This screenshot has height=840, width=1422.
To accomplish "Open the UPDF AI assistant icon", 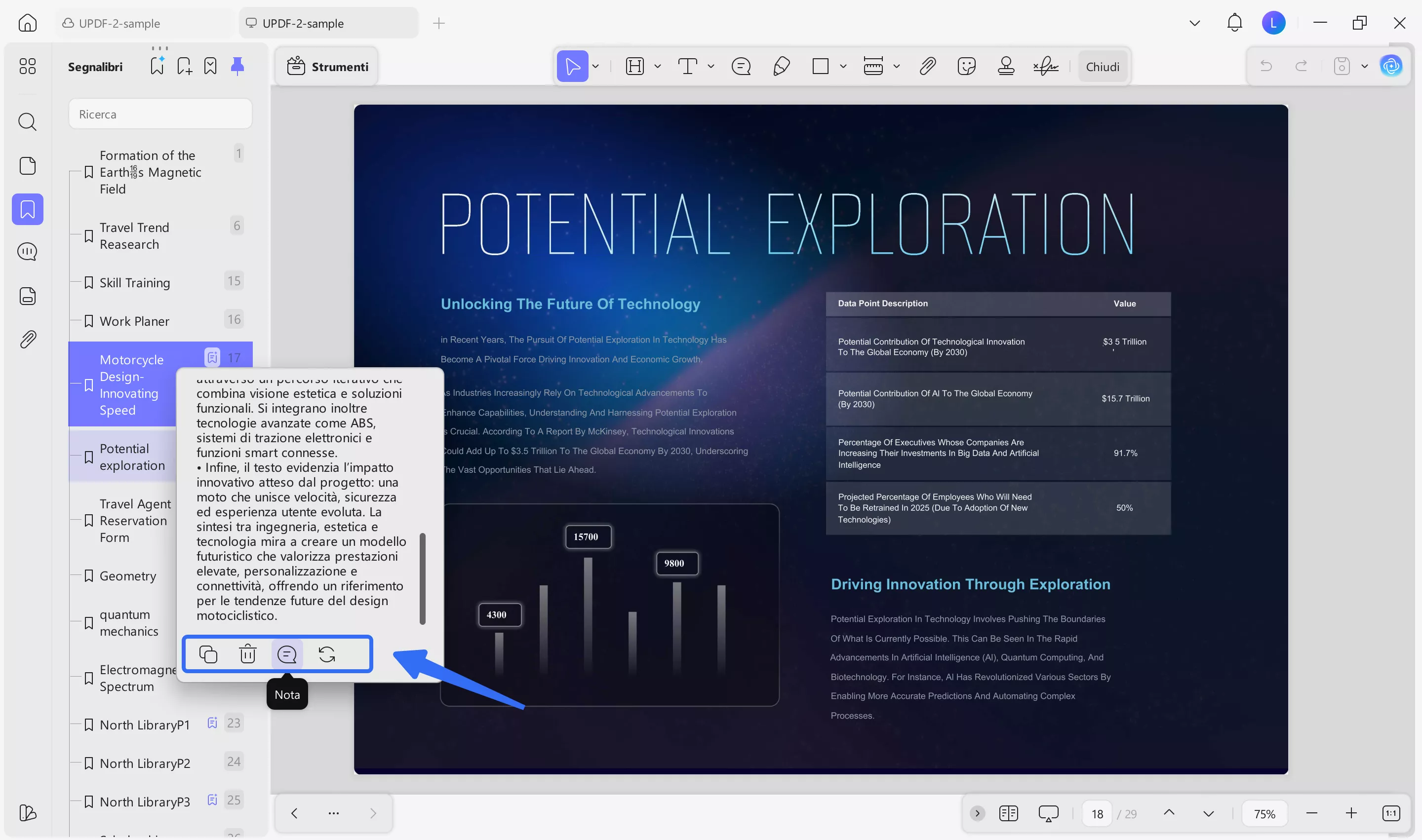I will click(x=1391, y=66).
